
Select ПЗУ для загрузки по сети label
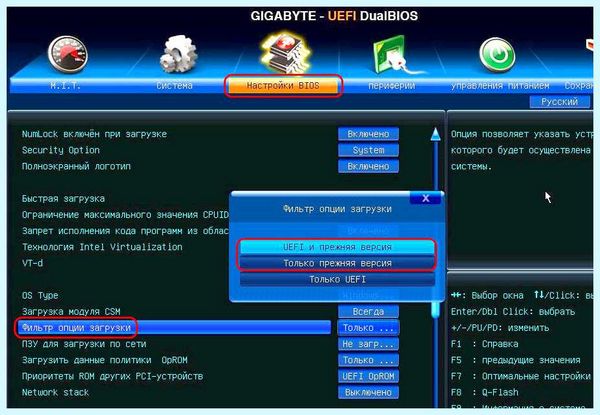click(x=84, y=344)
